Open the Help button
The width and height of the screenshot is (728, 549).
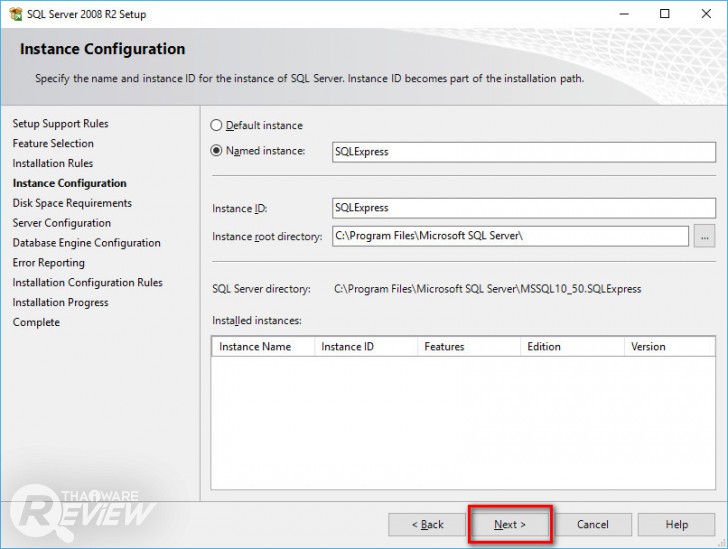(x=676, y=524)
